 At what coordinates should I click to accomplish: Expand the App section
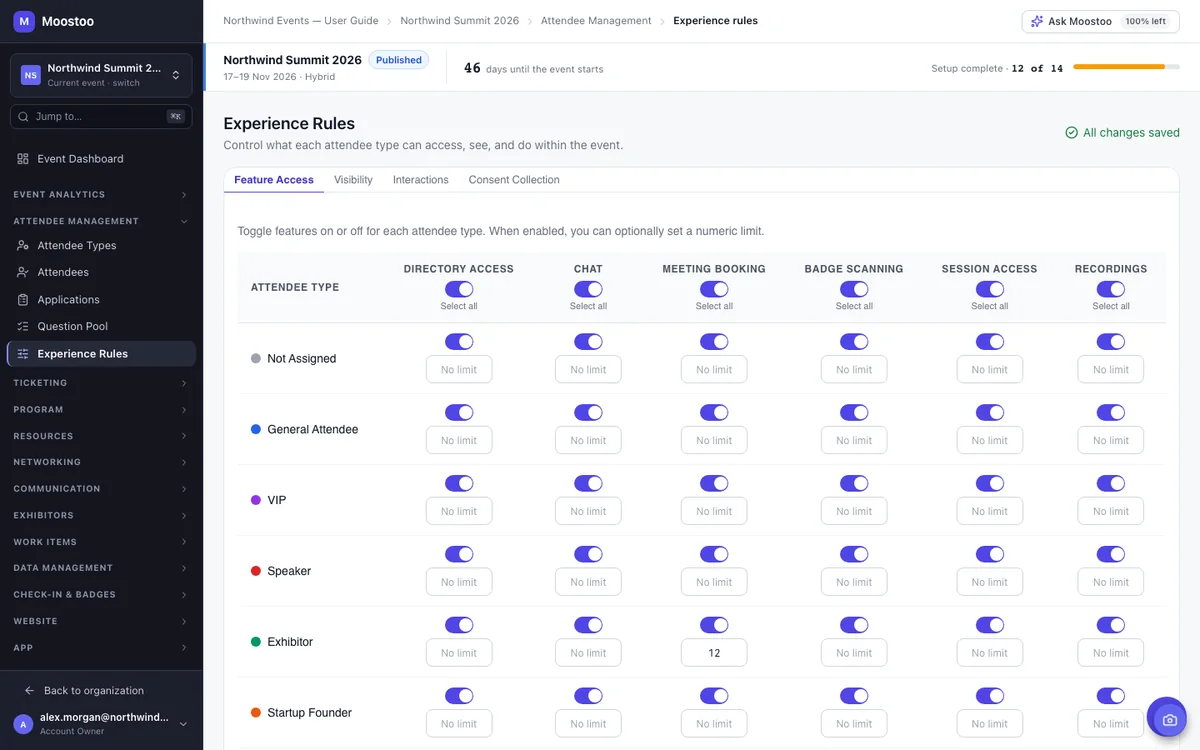point(101,648)
